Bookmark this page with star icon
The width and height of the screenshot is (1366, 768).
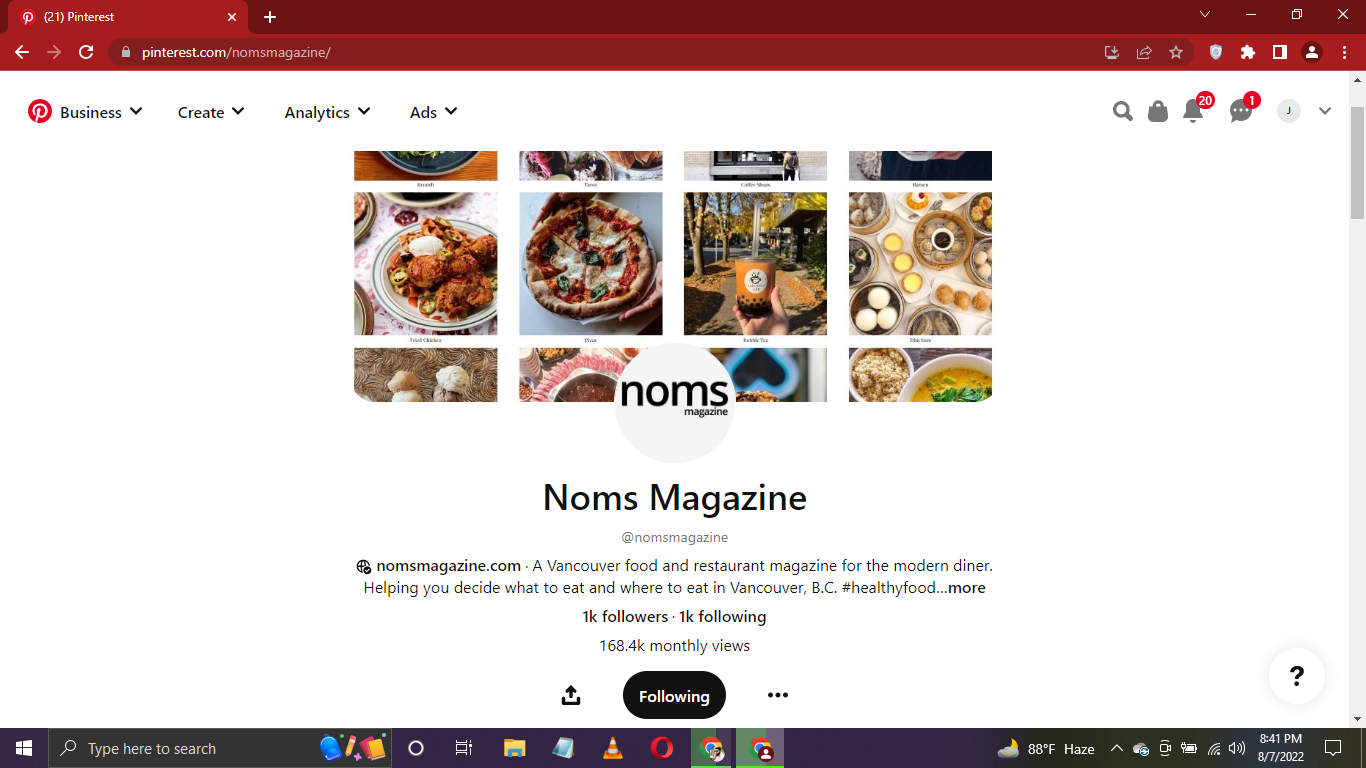(1176, 52)
